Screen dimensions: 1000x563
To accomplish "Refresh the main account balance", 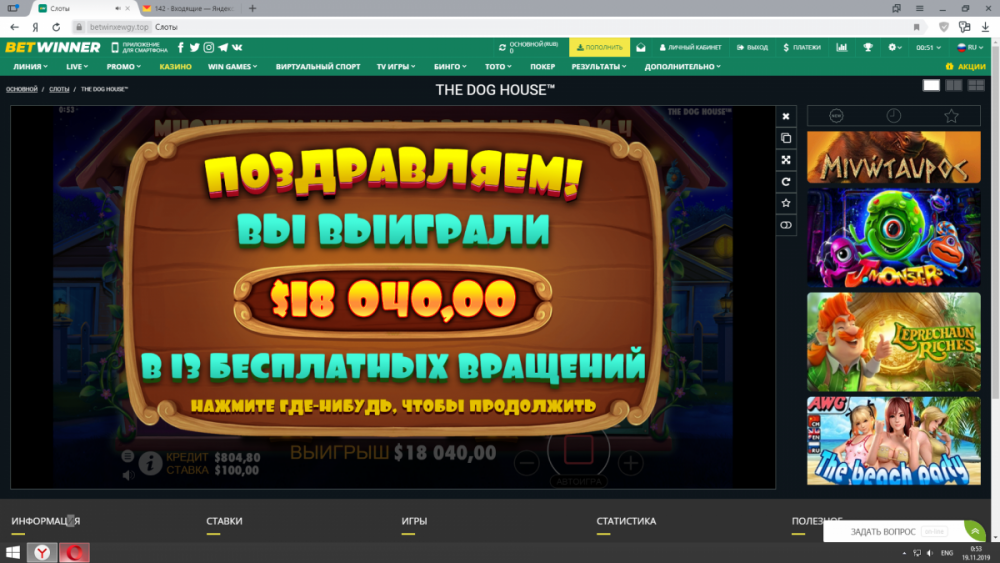I will point(502,47).
